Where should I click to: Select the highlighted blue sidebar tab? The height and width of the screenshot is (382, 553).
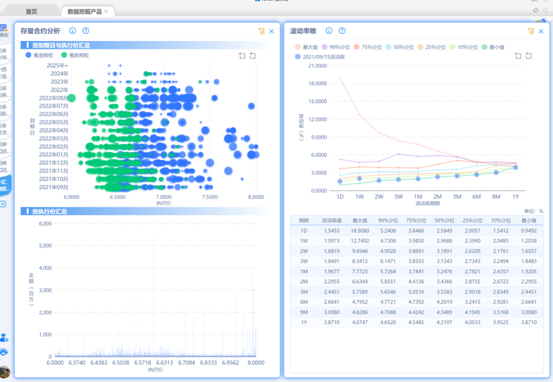pyautogui.click(x=5, y=186)
